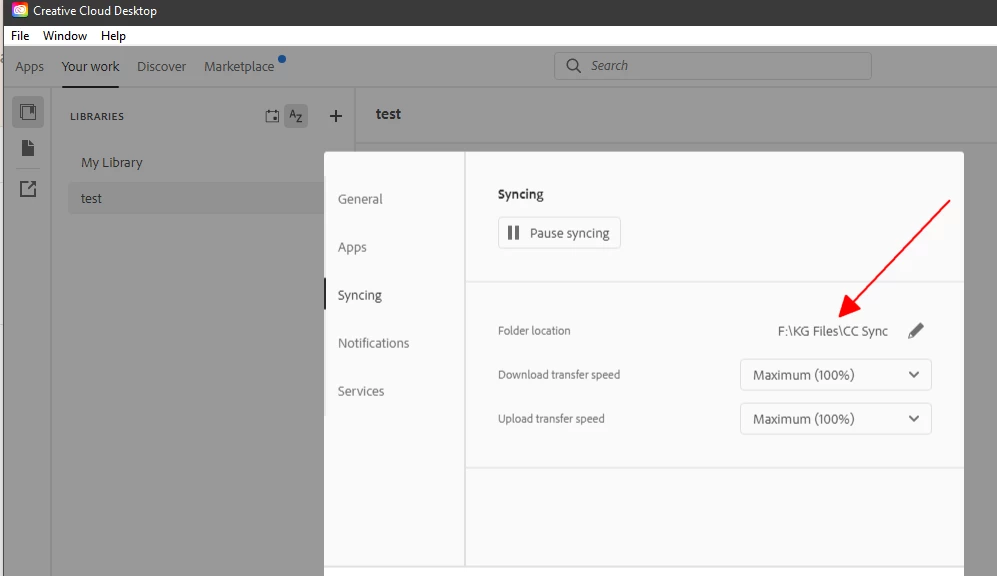
Task: Open Services preferences section
Action: (361, 391)
